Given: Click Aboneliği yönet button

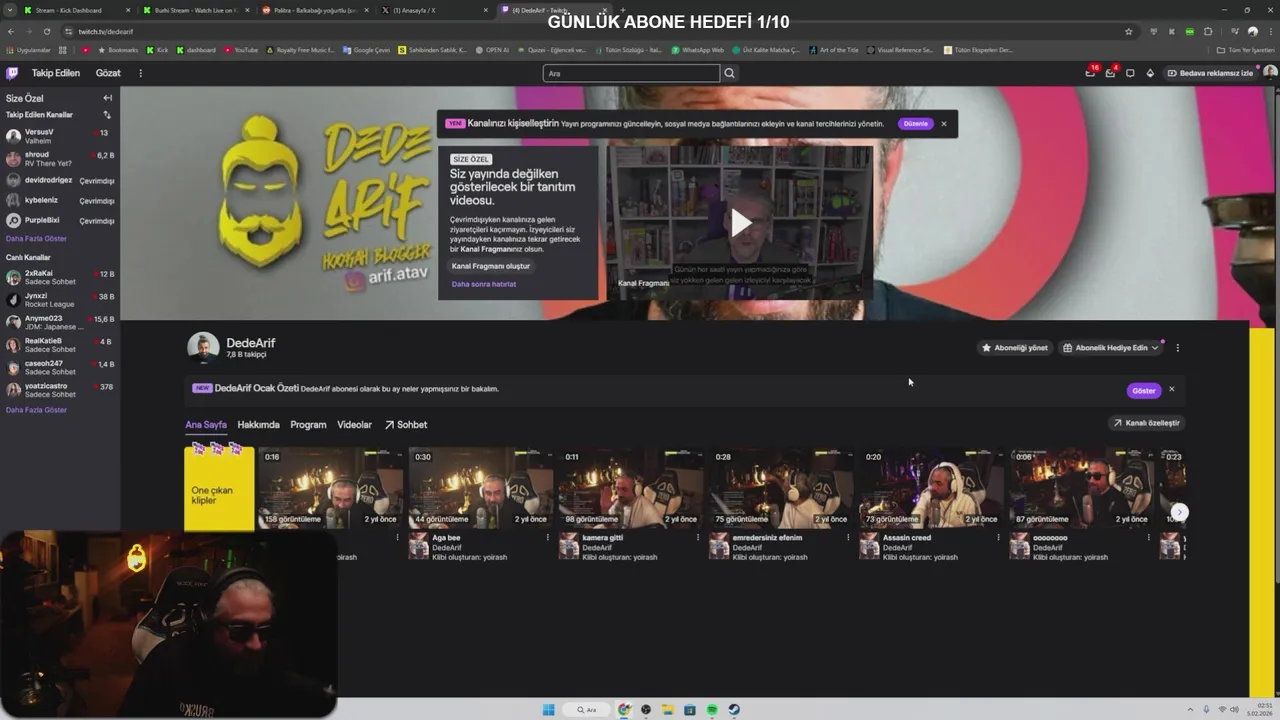Looking at the screenshot, I should [x=1015, y=348].
